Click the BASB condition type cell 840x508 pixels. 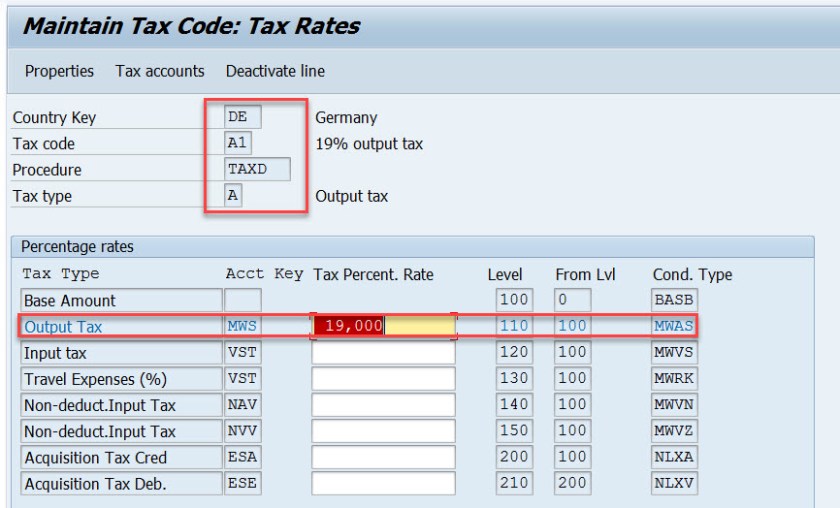pos(674,300)
